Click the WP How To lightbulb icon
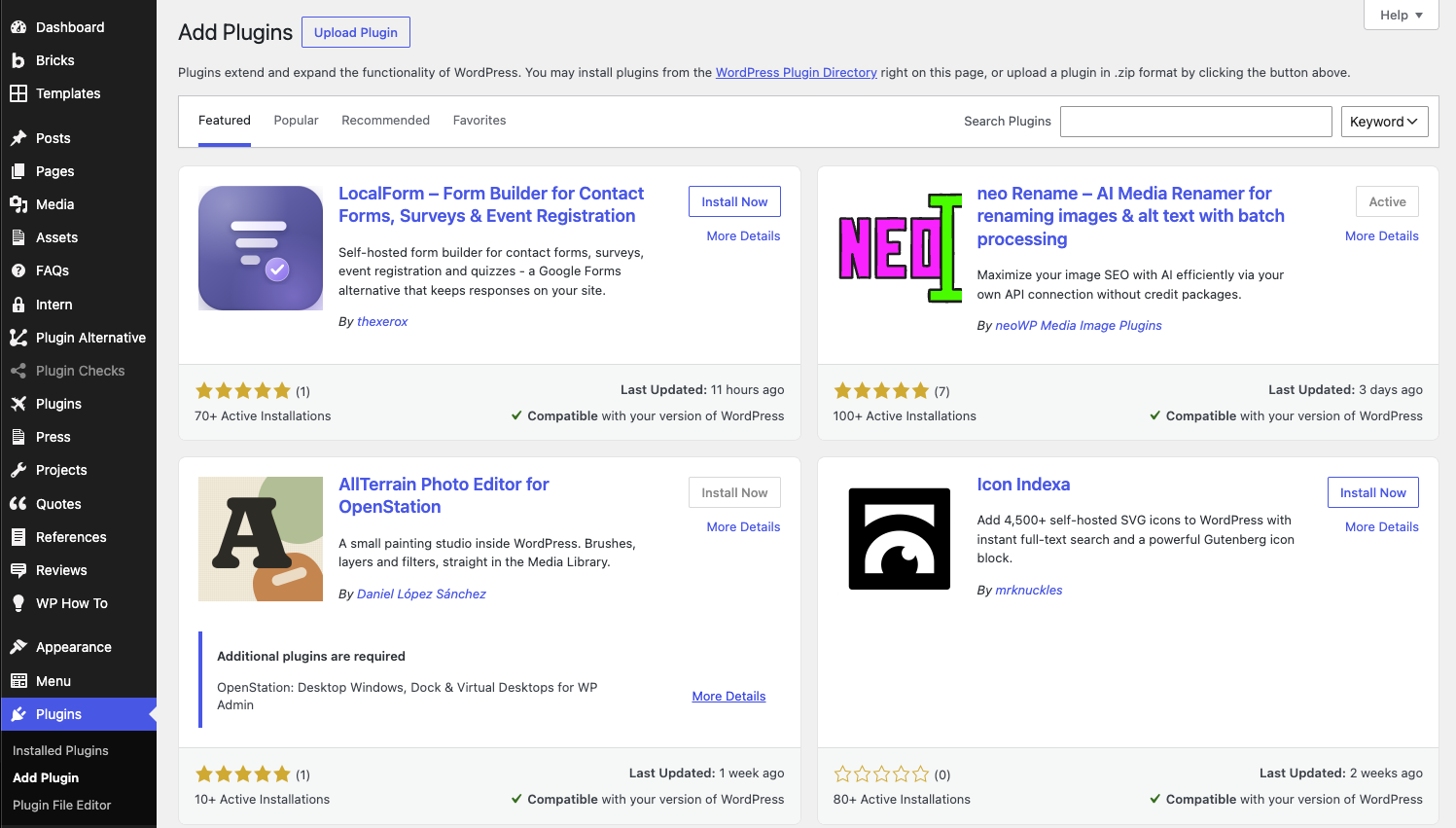The height and width of the screenshot is (828, 1456). [18, 603]
